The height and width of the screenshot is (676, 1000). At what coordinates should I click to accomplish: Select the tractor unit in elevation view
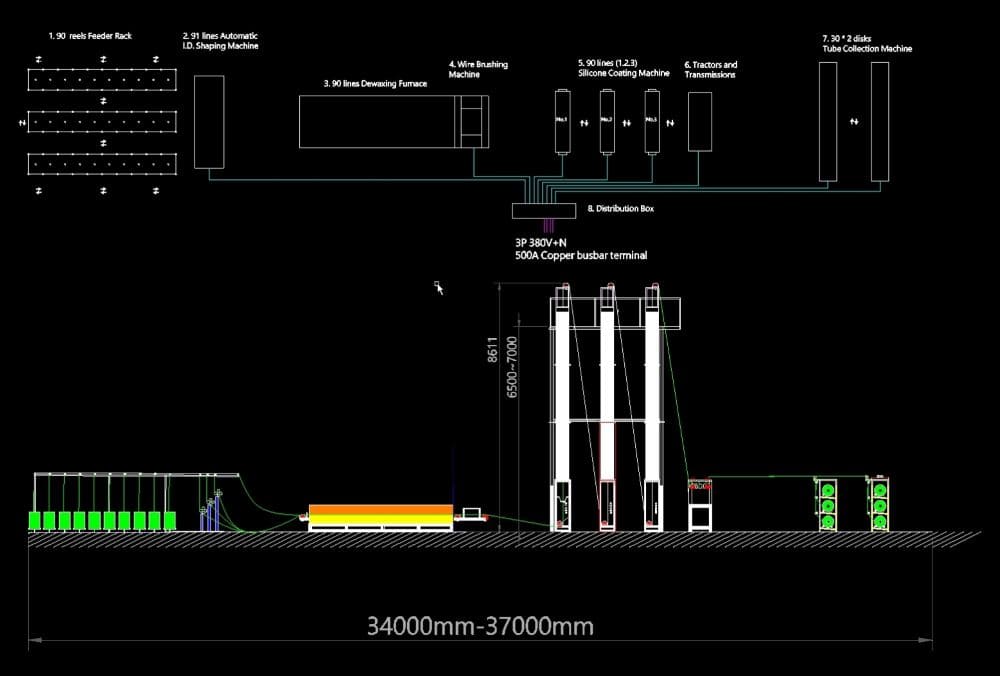tap(699, 504)
